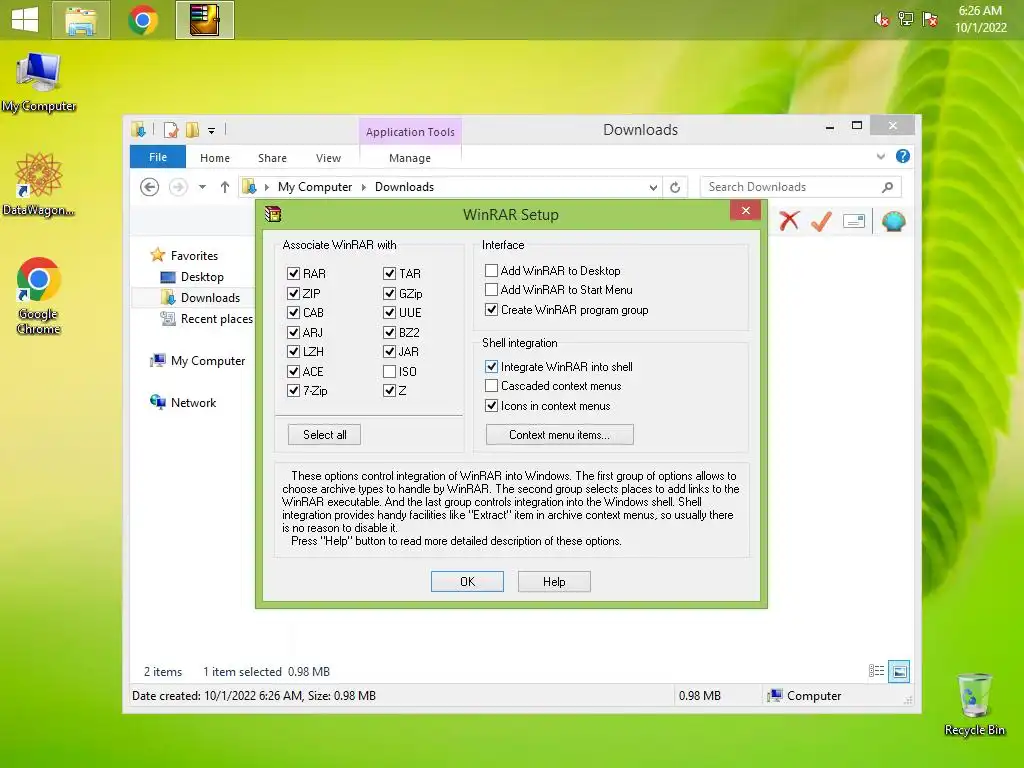Open the Action Center flag tray icon
Image resolution: width=1024 pixels, height=768 pixels.
pyautogui.click(x=930, y=19)
